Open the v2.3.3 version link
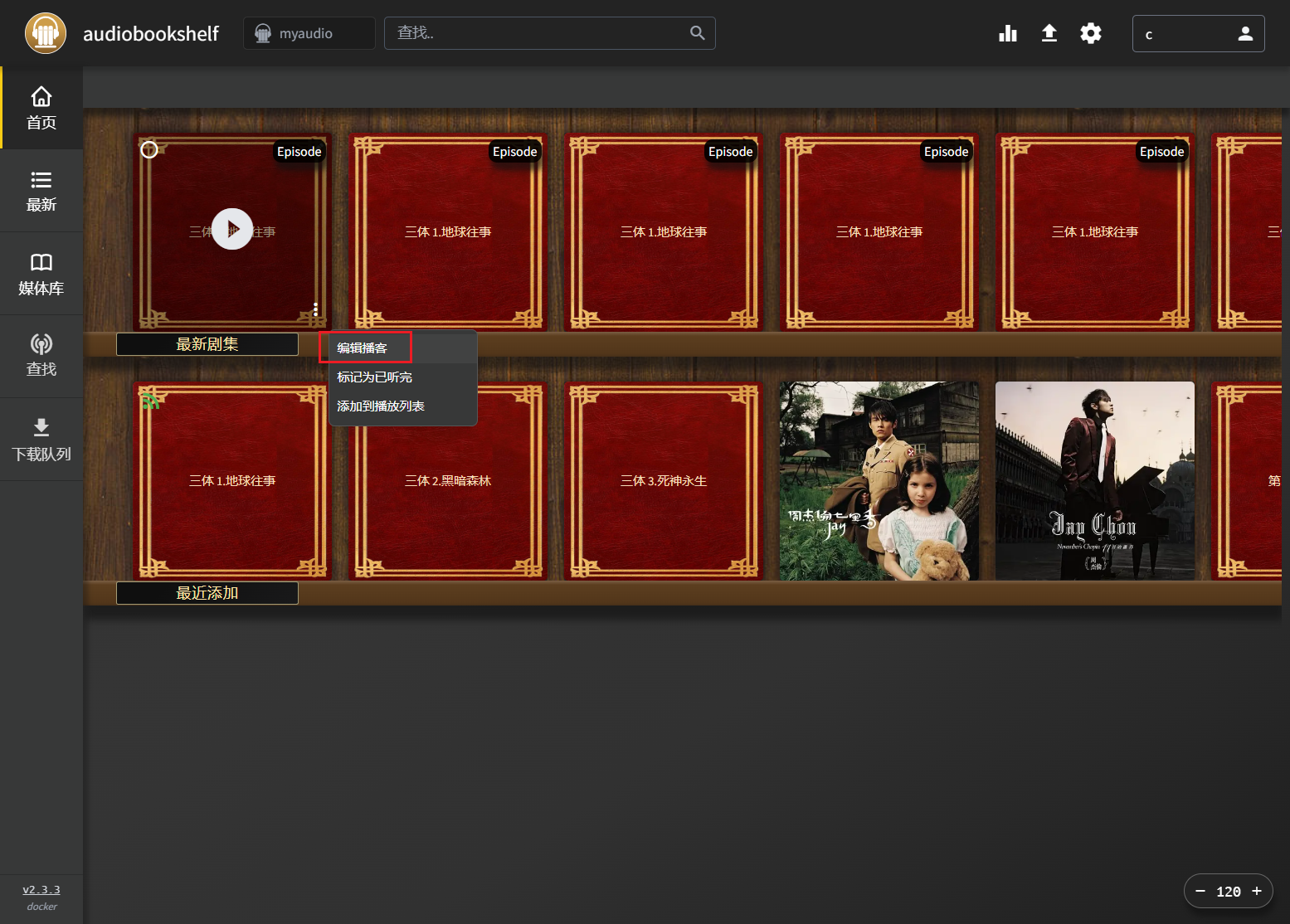 click(x=41, y=890)
